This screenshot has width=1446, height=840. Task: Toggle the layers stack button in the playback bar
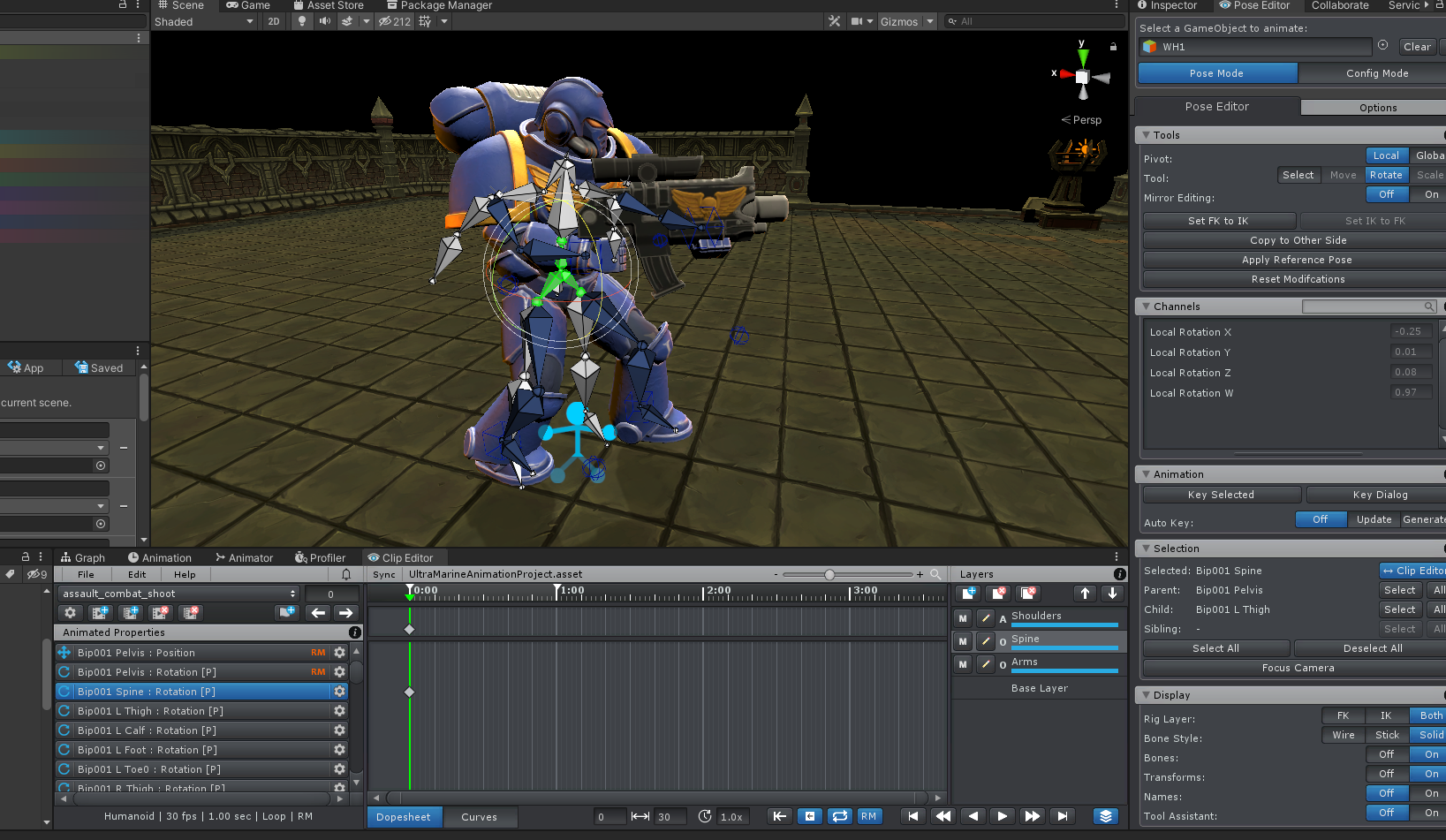point(1106,816)
